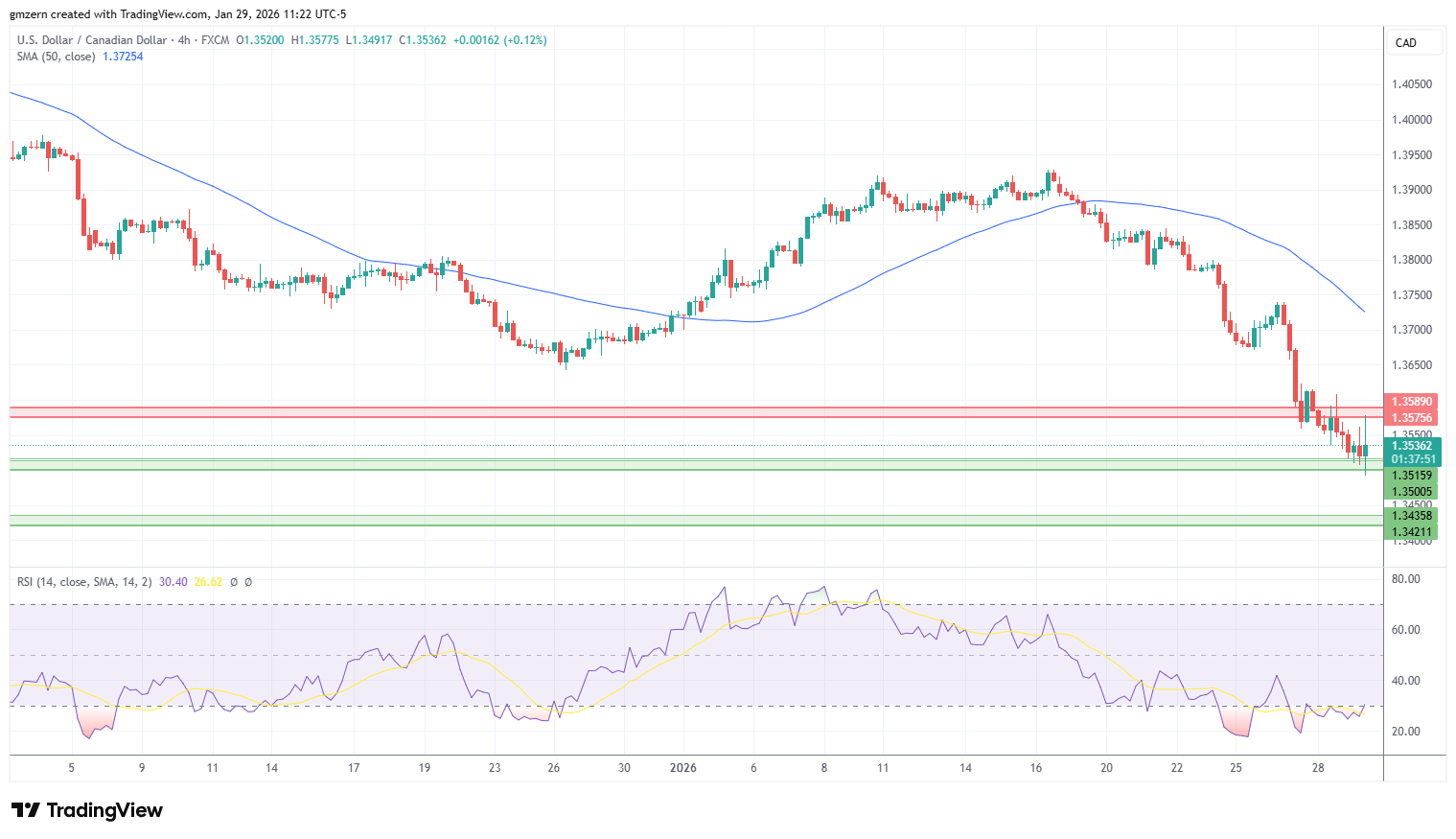Click the RSI 40.00 axis label
1456x839 pixels.
pyautogui.click(x=1405, y=681)
